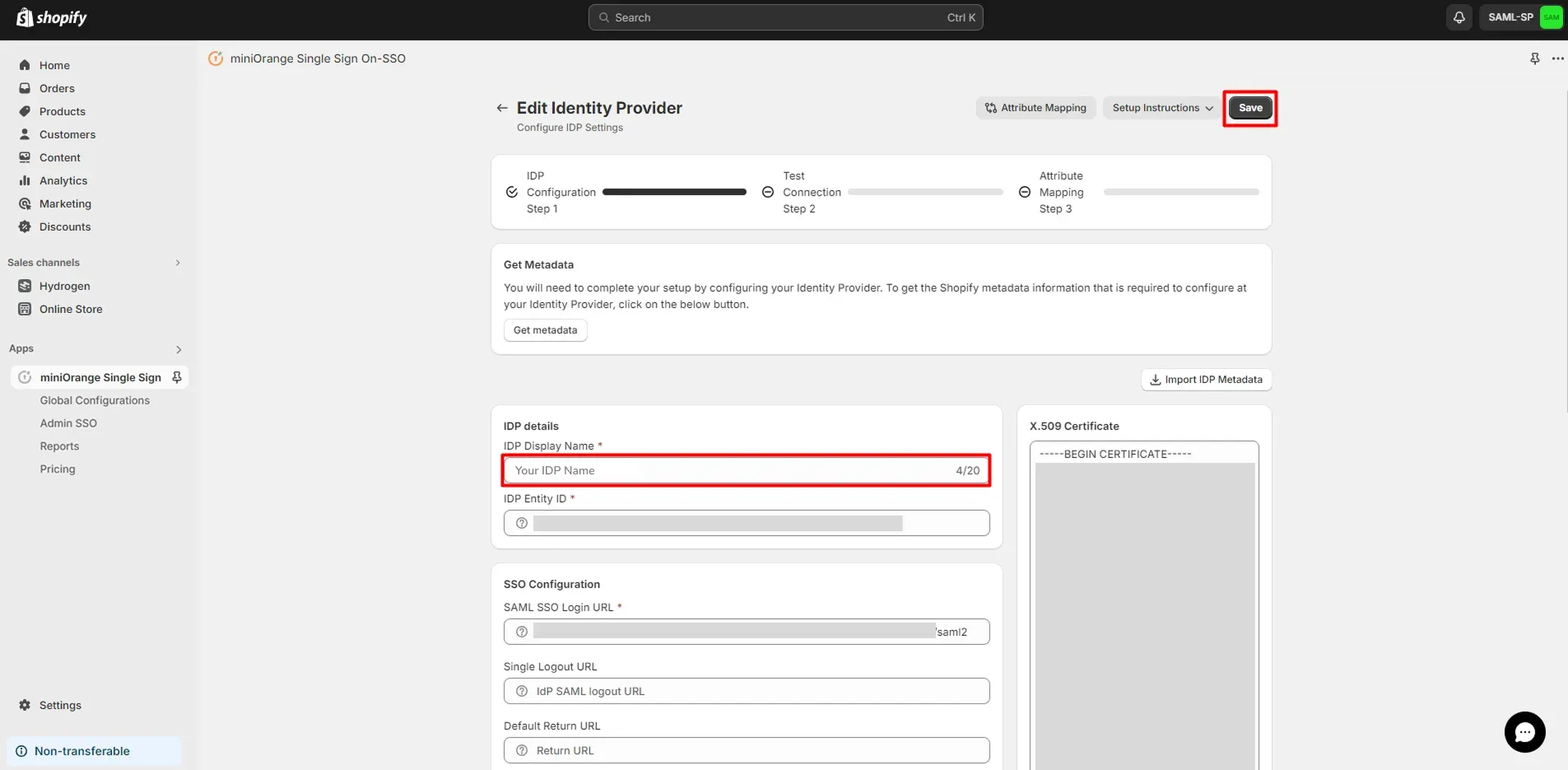Viewport: 1568px width, 770px height.
Task: Pin the miniOrange Single Sign app
Action: (x=177, y=377)
